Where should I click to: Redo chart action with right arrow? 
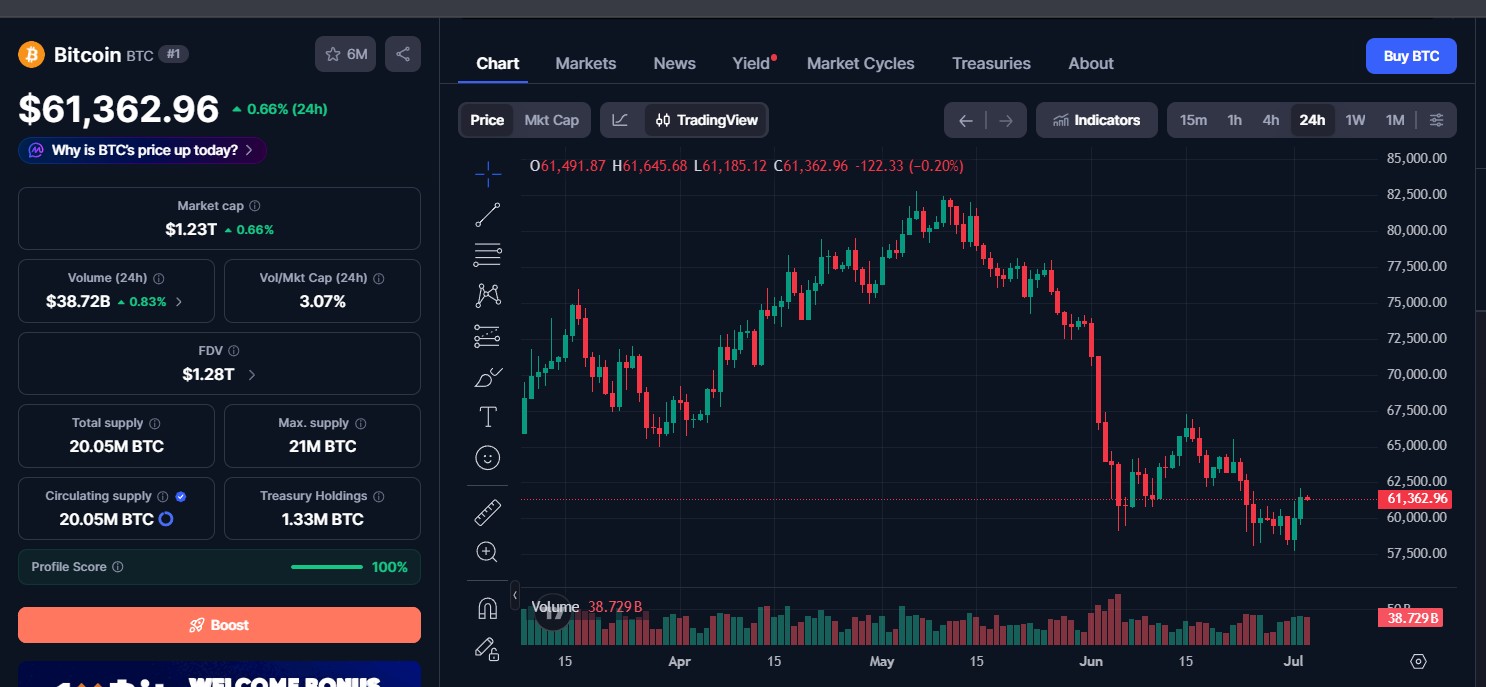coord(1006,120)
